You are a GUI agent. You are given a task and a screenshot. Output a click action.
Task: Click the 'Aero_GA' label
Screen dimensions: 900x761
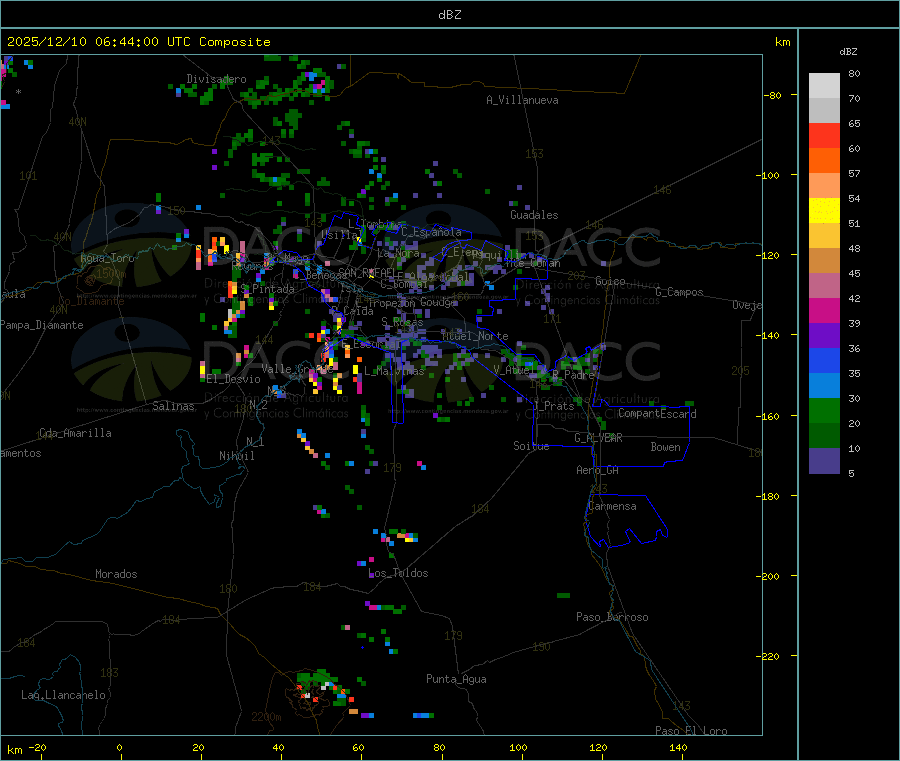598,470
